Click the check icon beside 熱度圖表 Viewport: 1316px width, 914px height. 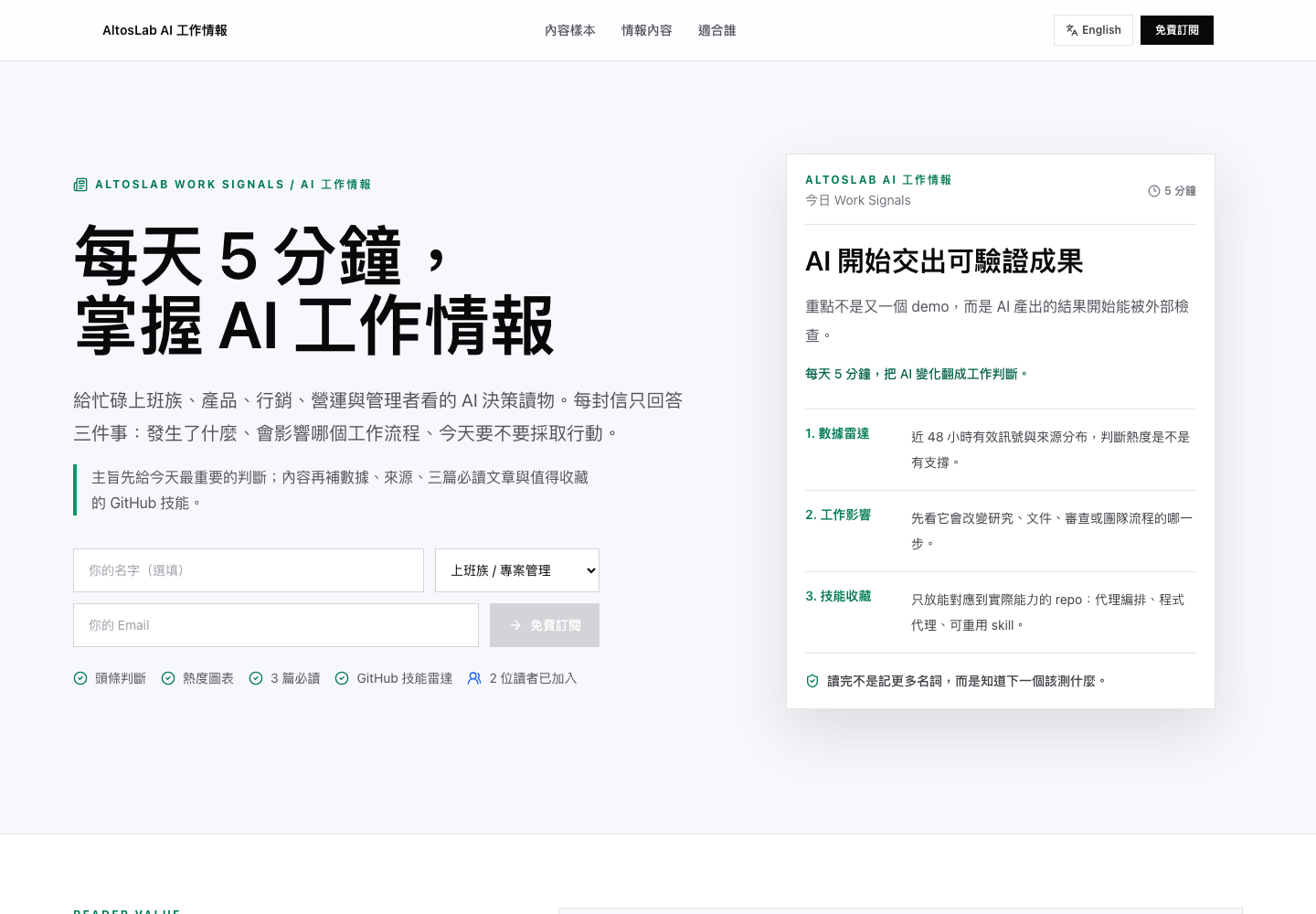point(168,678)
